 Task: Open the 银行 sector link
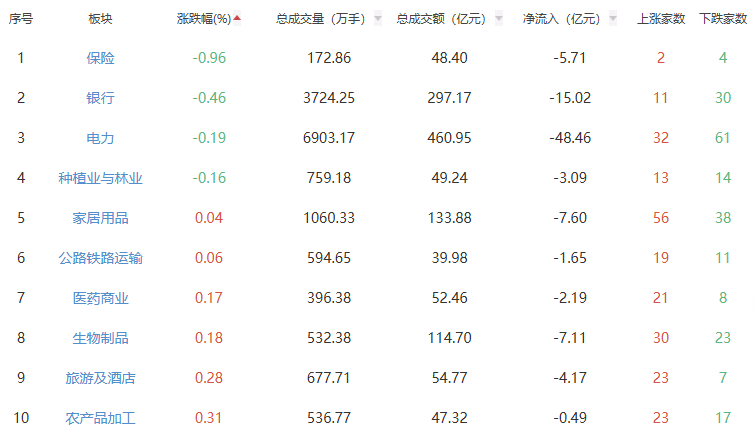[x=100, y=98]
